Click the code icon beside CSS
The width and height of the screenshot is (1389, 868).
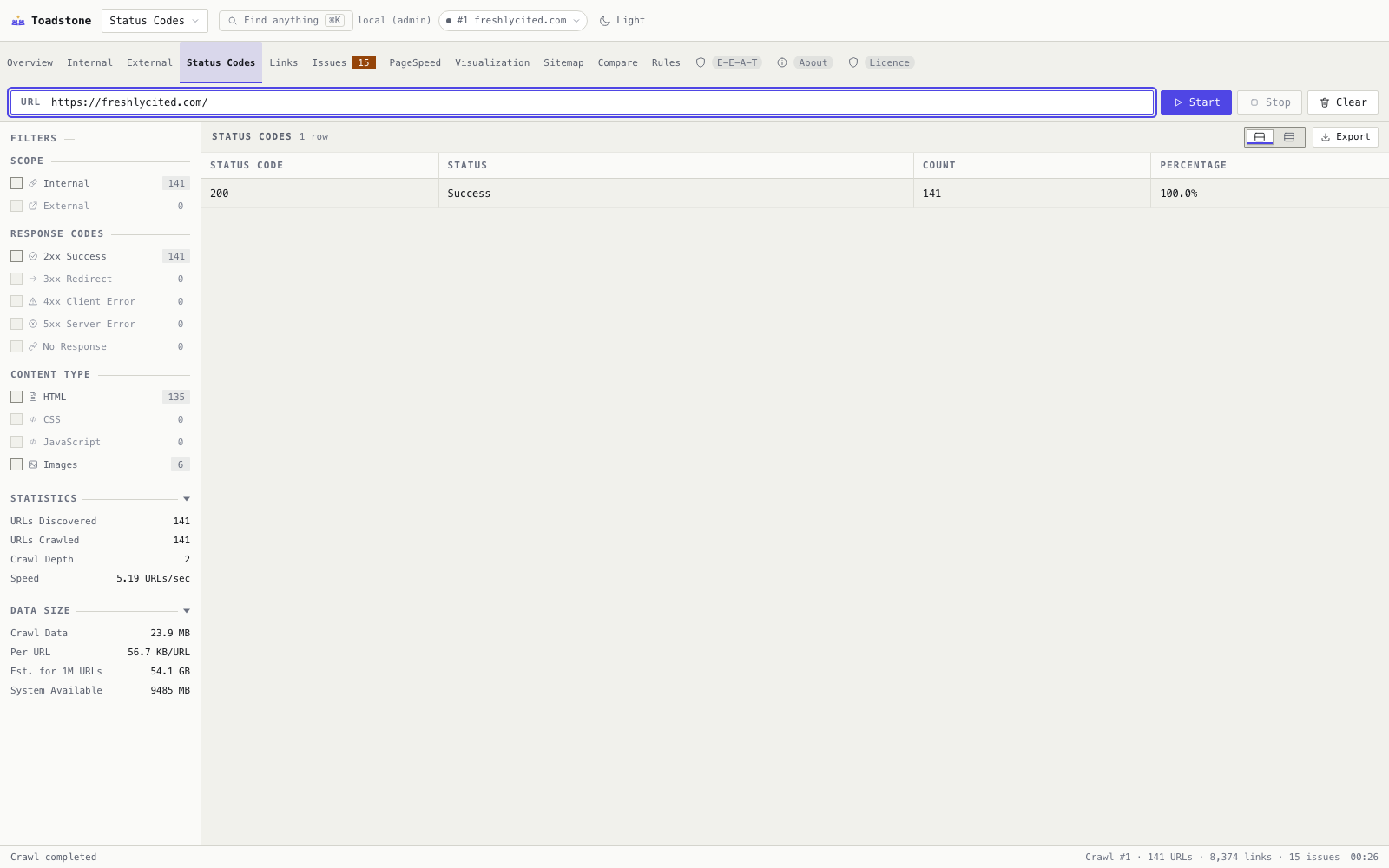(x=33, y=419)
